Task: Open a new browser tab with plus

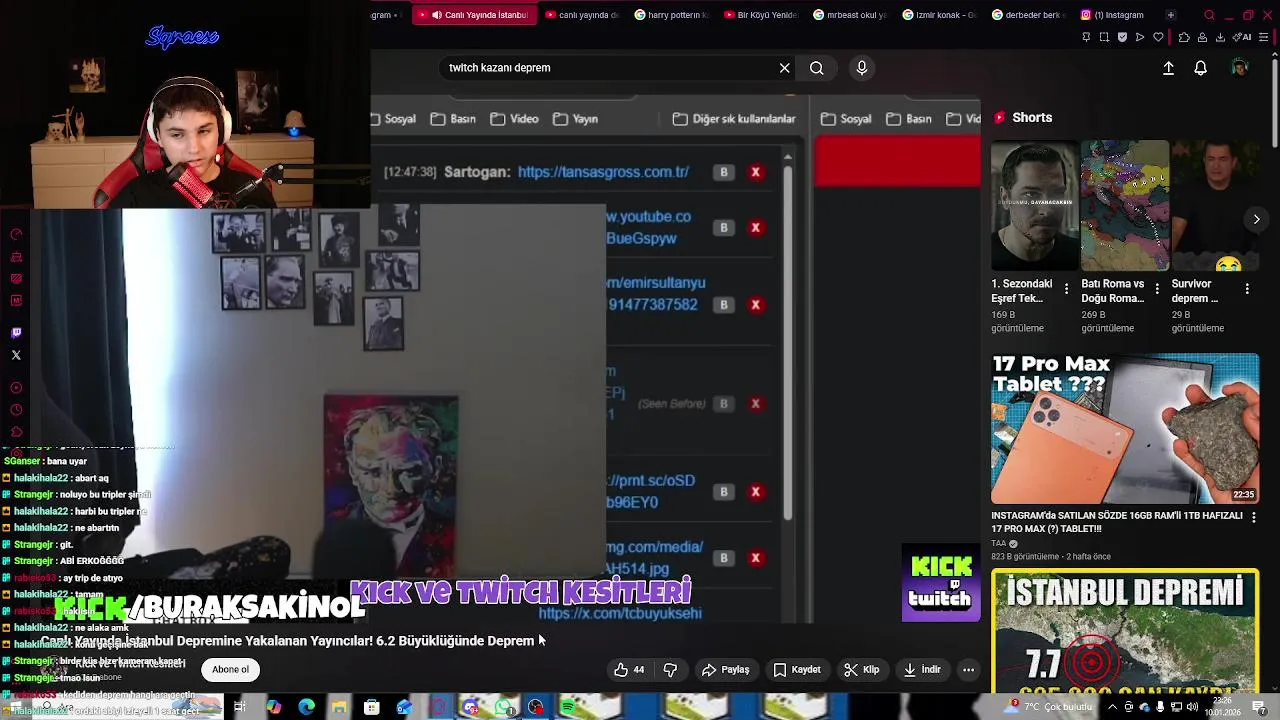Action: [1171, 15]
